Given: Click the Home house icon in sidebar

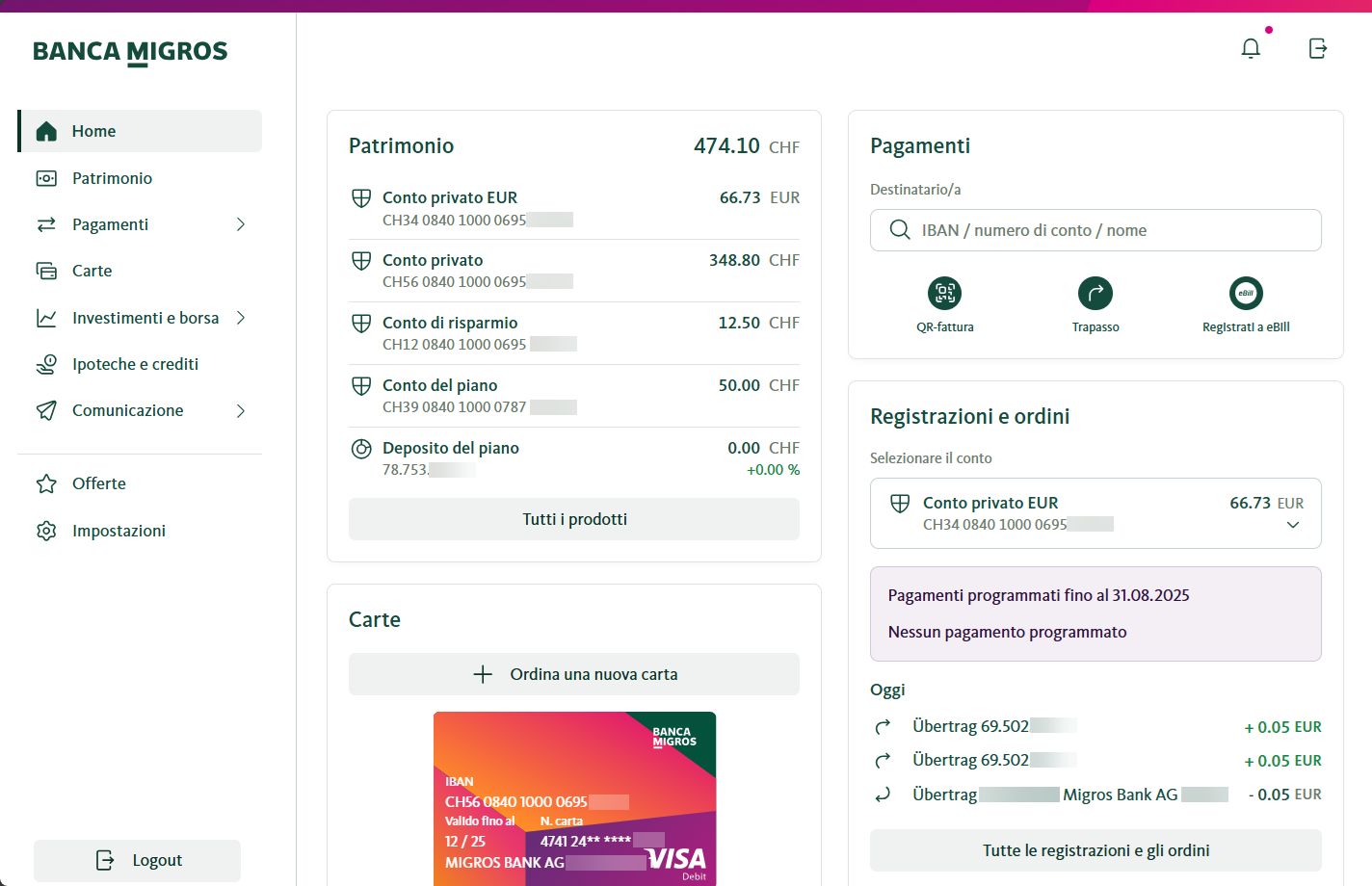Looking at the screenshot, I should pyautogui.click(x=46, y=131).
